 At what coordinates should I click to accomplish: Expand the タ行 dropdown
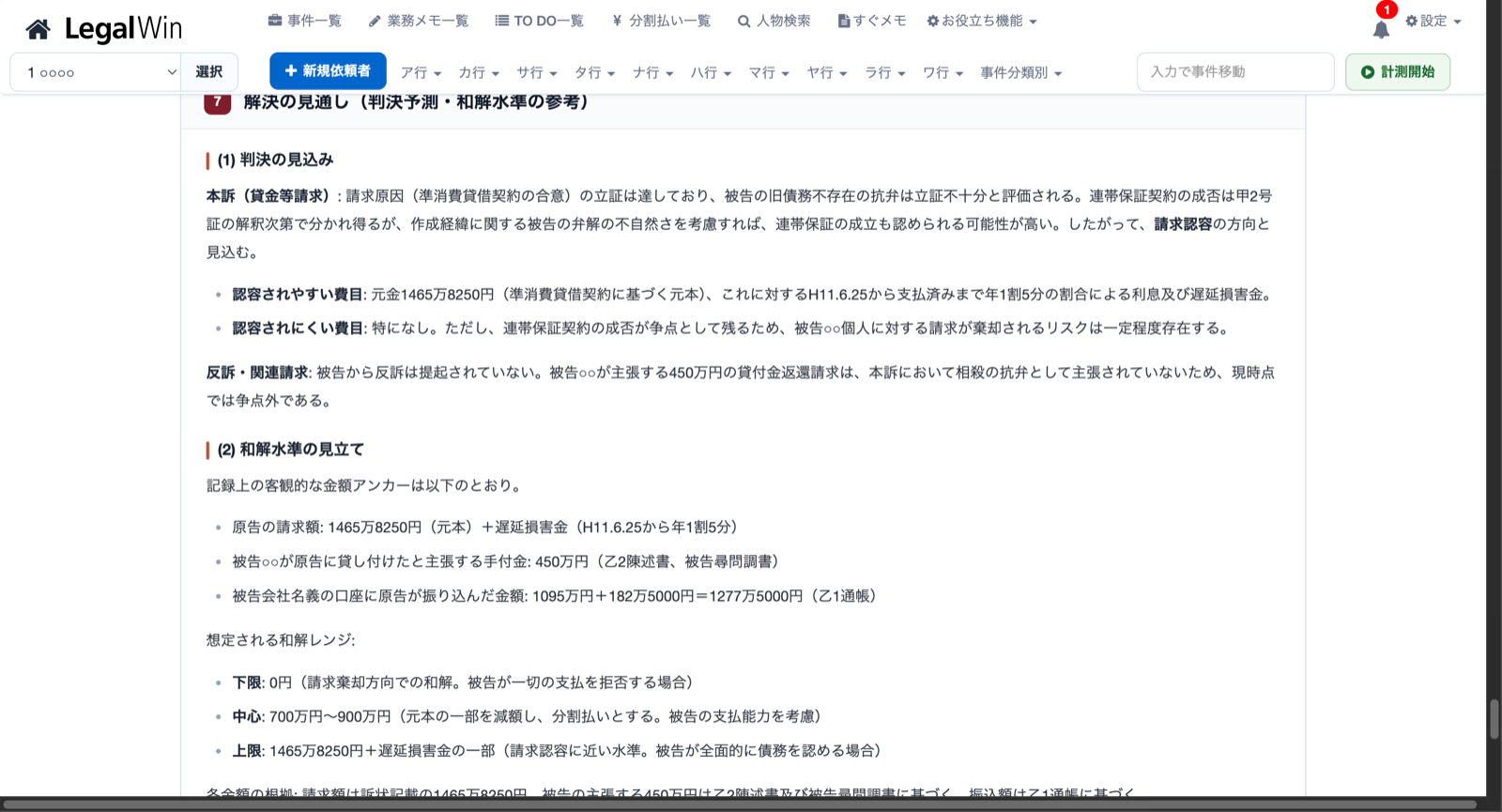595,72
